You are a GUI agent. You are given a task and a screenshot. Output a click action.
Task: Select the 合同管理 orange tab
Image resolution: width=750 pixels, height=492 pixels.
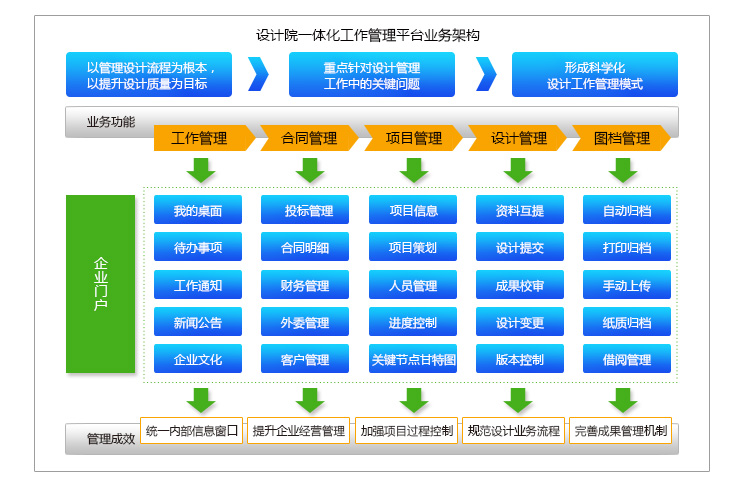[x=309, y=138]
